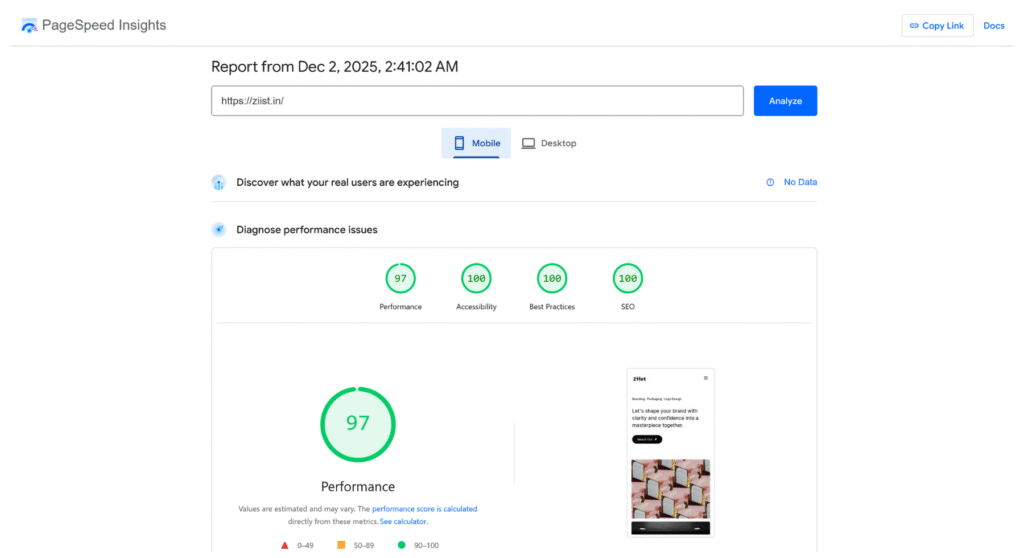
Task: Switch to the Mobile tab
Action: coord(476,143)
